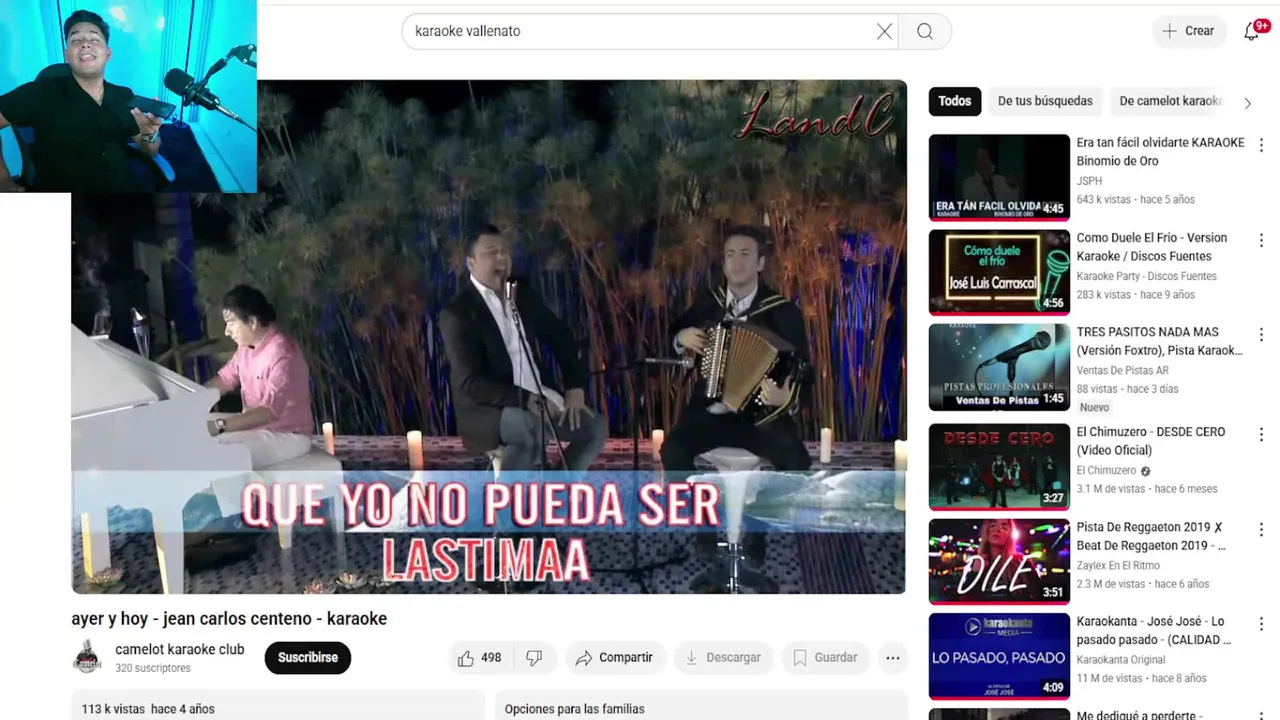This screenshot has width=1280, height=720.
Task: Click 'Karaoke Party - Discos Fuentes' channel name
Action: pyautogui.click(x=1147, y=276)
